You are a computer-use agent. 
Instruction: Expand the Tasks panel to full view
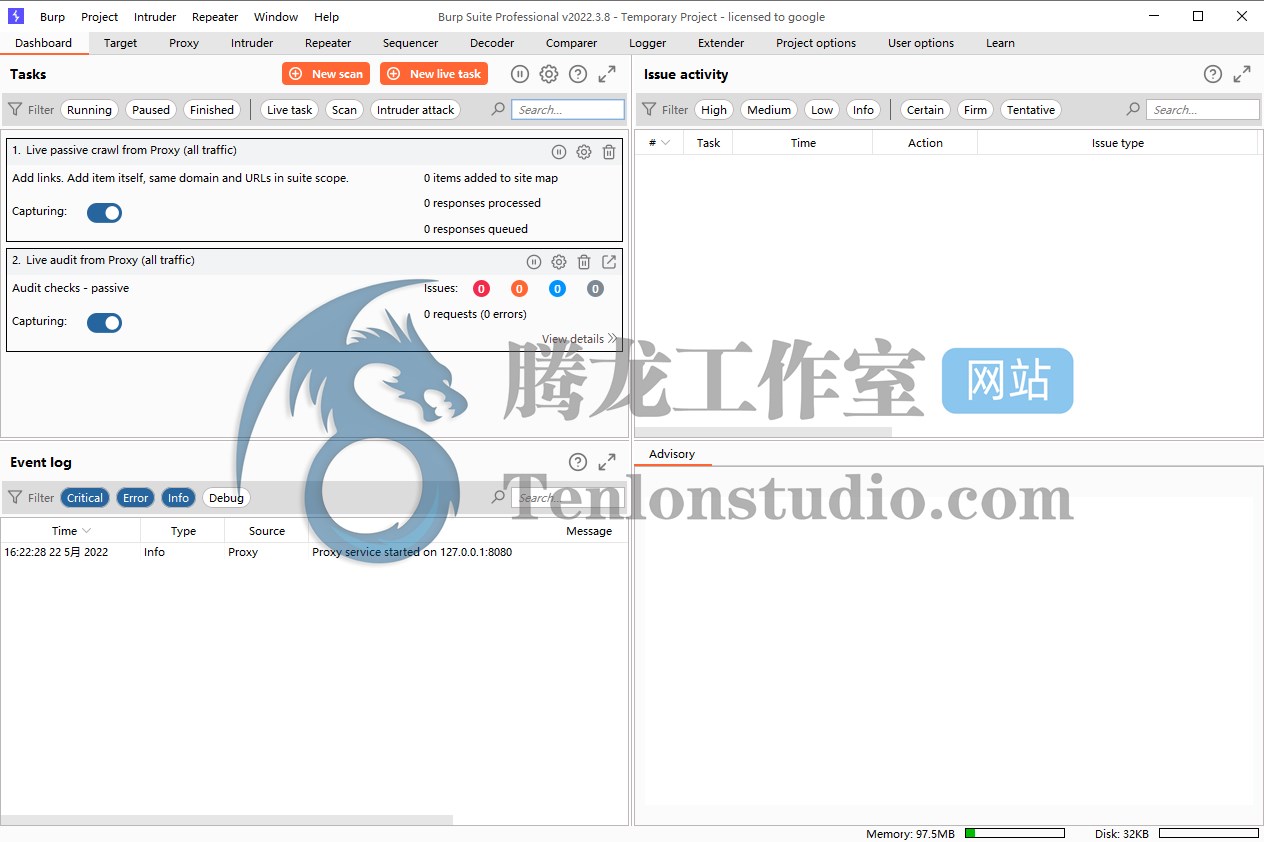[x=607, y=74]
